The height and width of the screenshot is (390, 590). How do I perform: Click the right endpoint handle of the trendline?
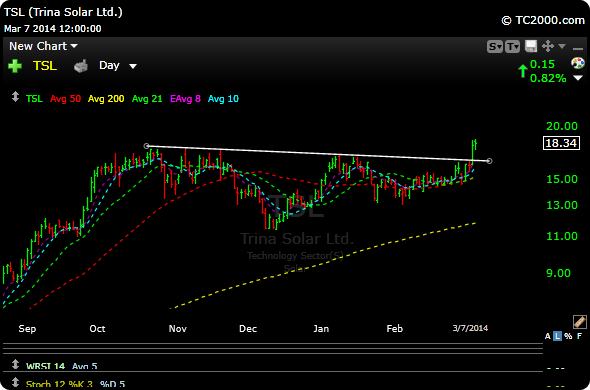(x=489, y=161)
